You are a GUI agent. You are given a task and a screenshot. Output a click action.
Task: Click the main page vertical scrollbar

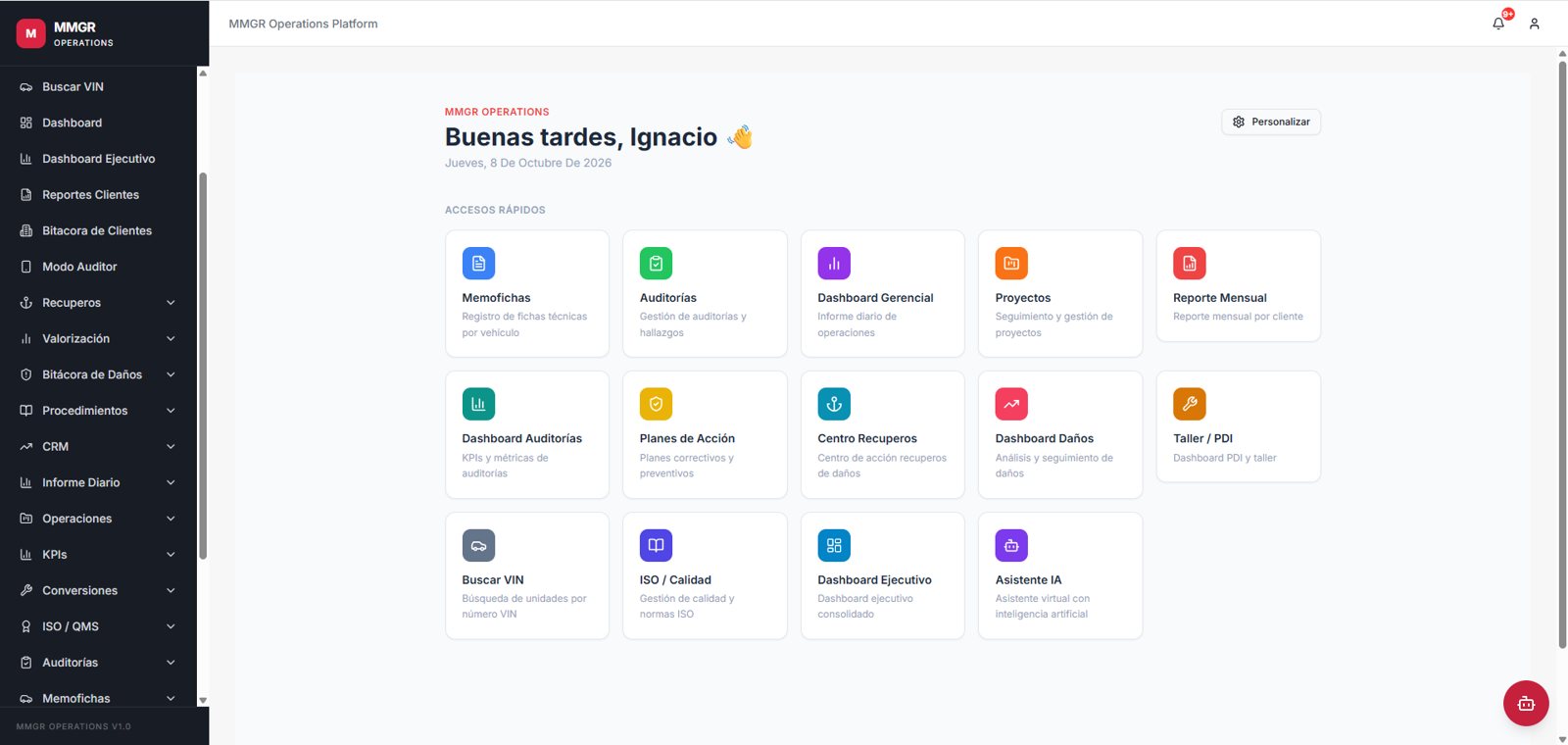click(1562, 355)
